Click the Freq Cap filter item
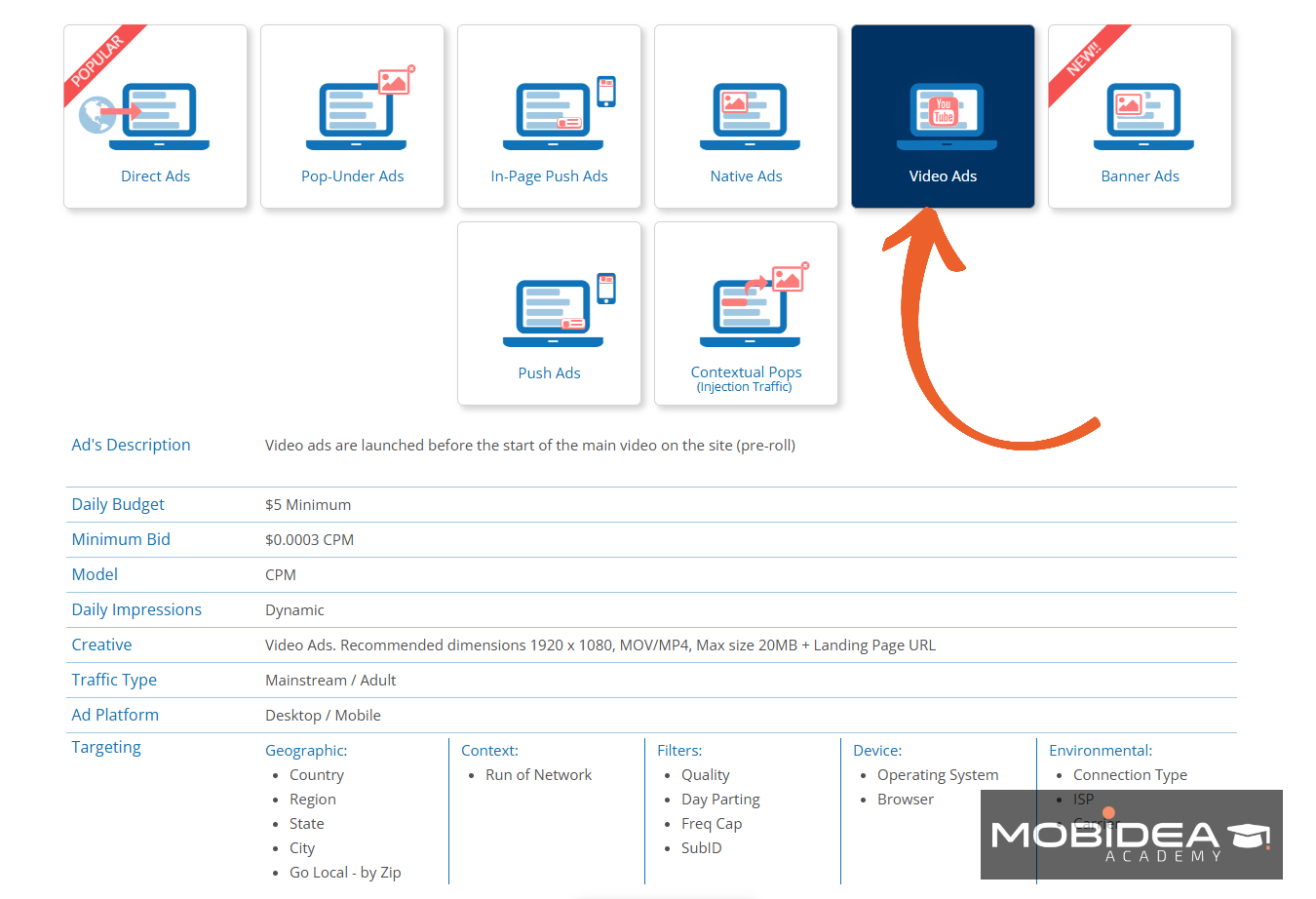Image resolution: width=1316 pixels, height=899 pixels. 712,824
